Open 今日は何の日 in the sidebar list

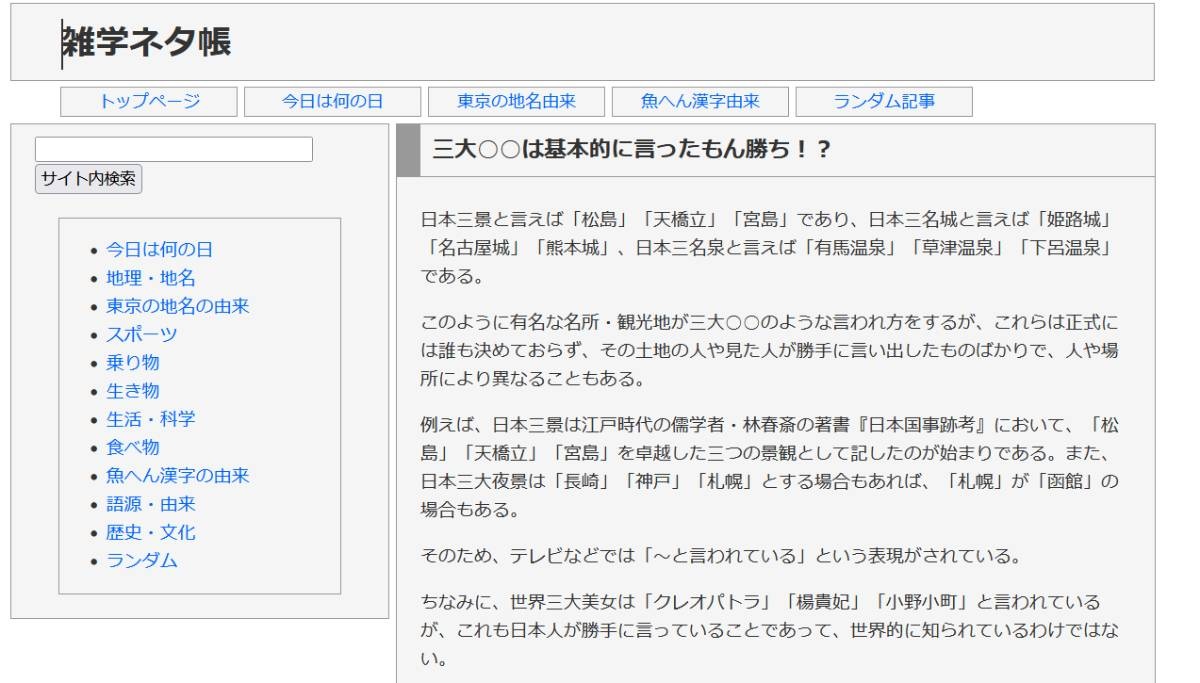159,249
